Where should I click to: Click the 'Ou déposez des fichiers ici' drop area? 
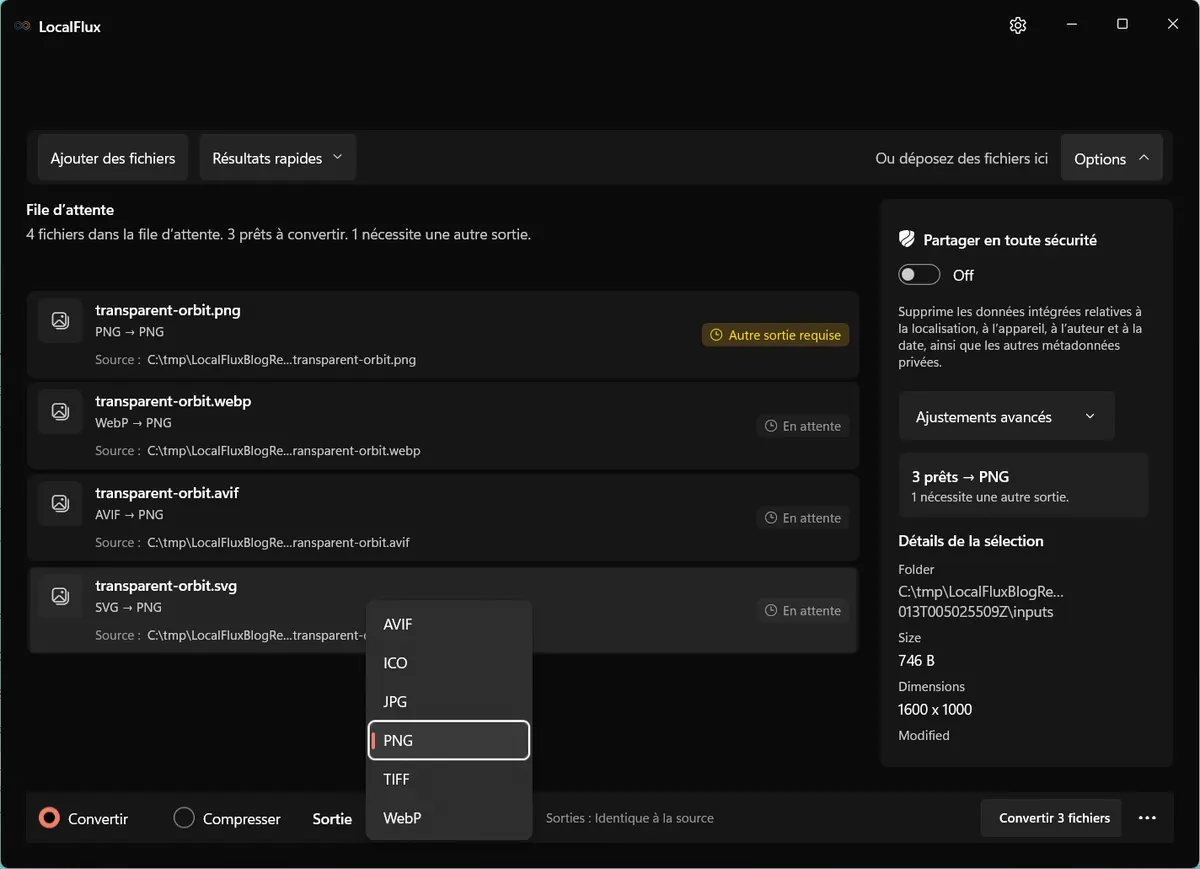pyautogui.click(x=962, y=158)
